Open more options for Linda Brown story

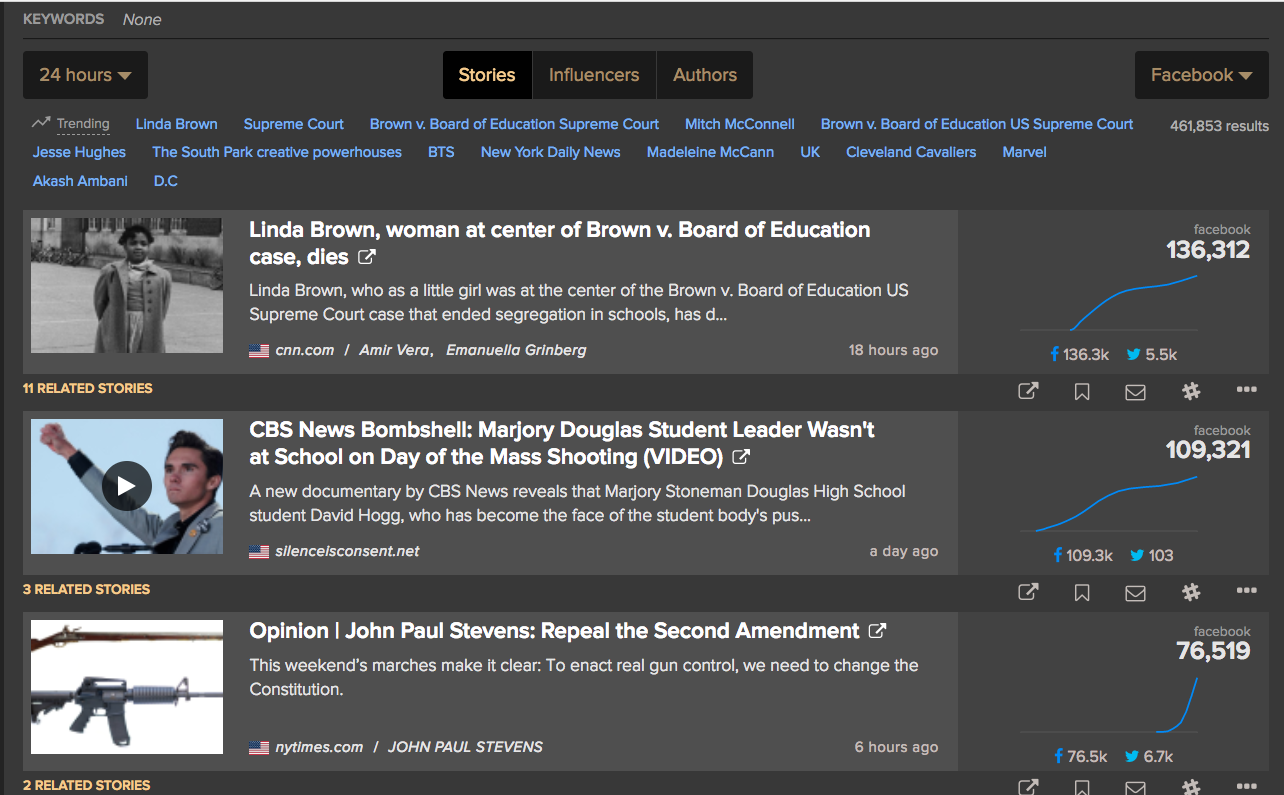pos(1246,389)
